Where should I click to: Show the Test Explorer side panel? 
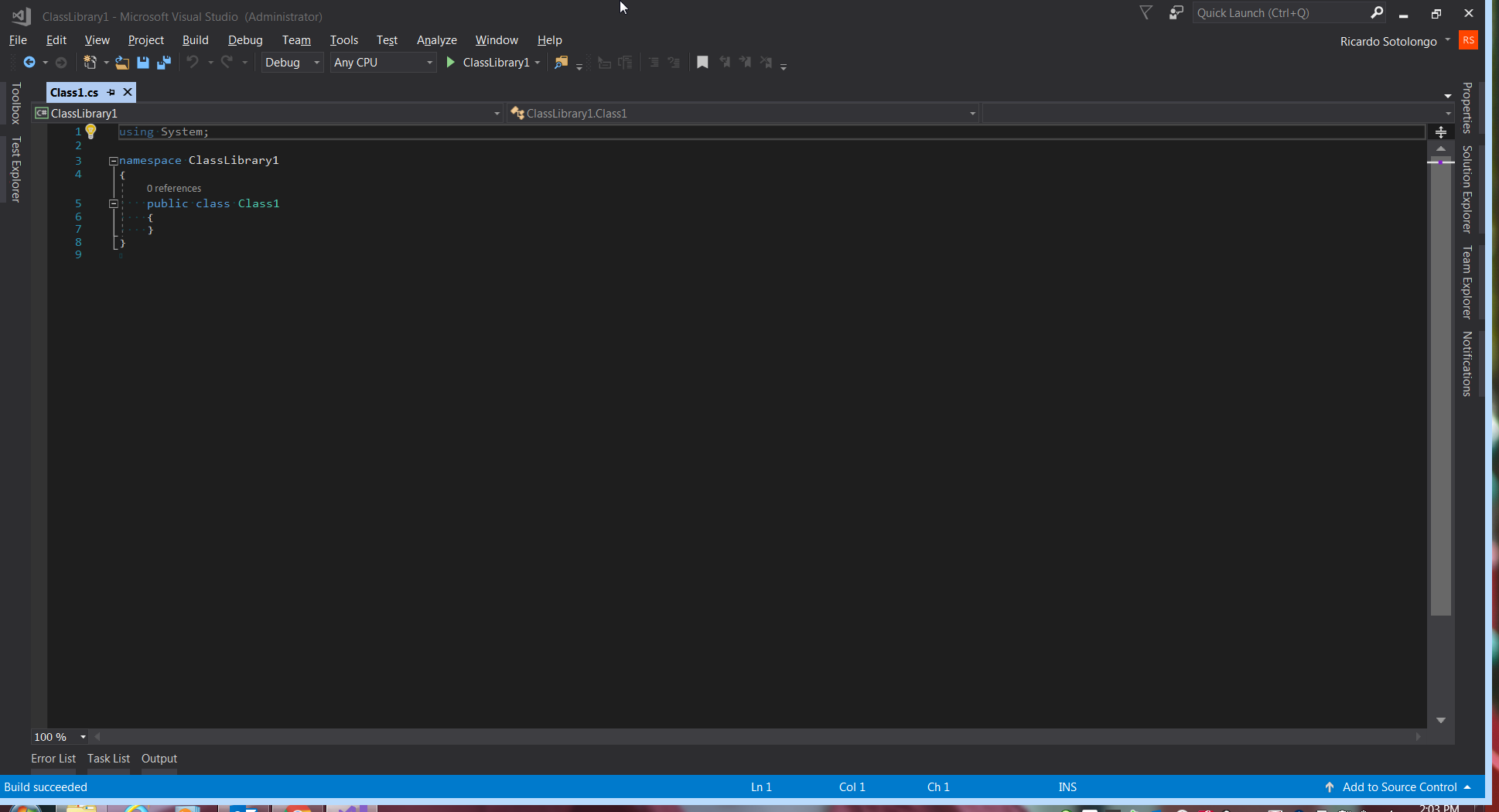[15, 169]
